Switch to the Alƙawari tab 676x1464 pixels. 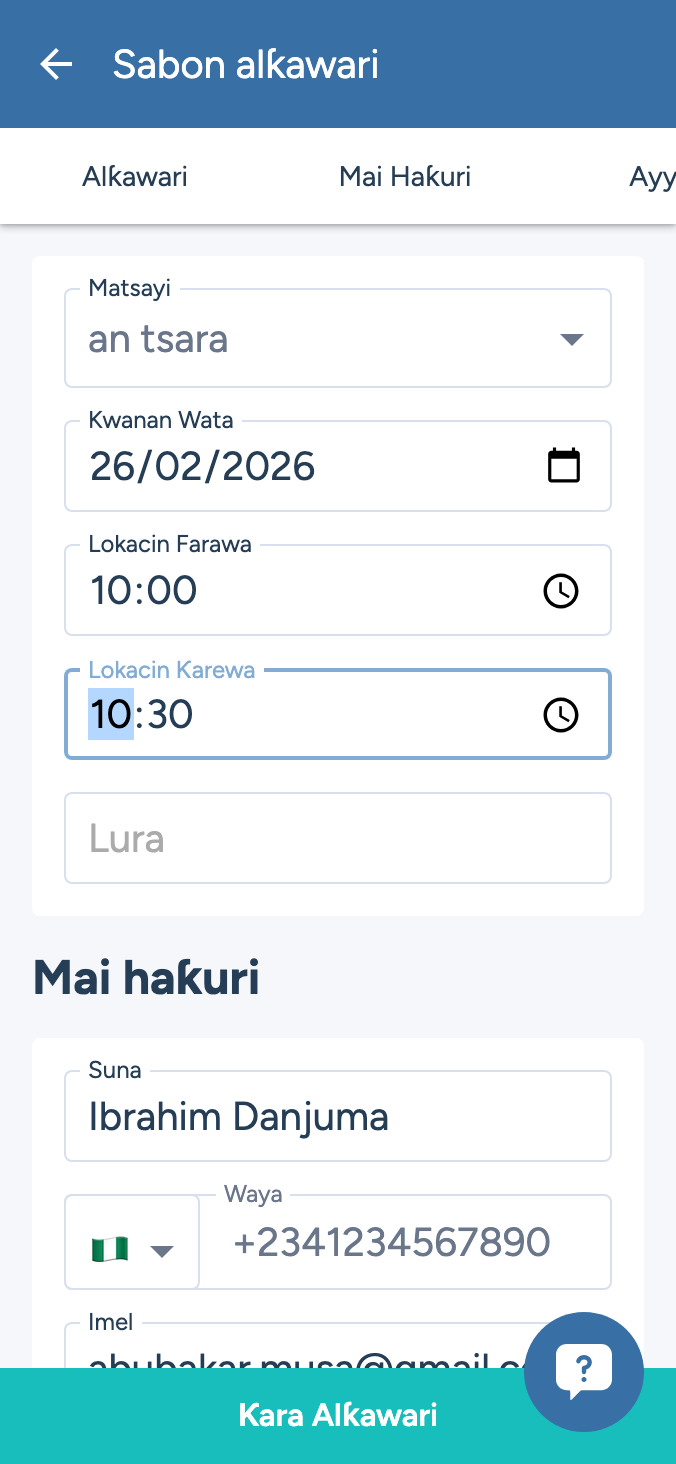point(135,177)
